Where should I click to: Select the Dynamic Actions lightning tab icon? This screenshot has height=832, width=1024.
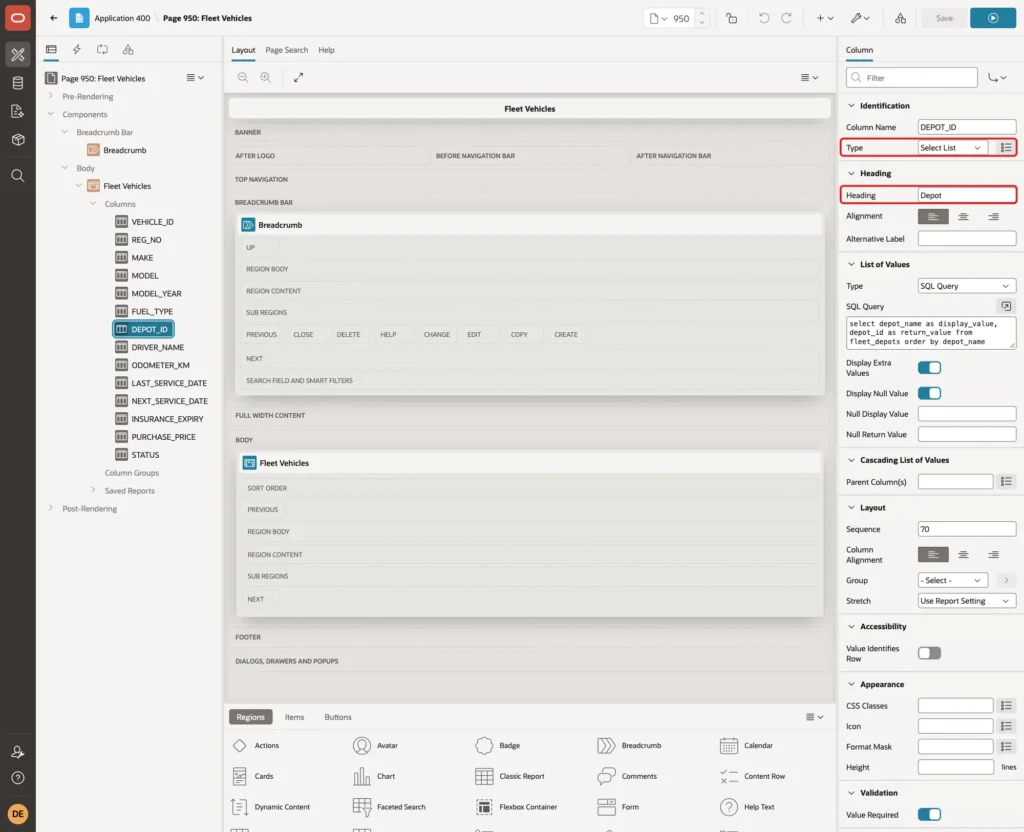[76, 50]
